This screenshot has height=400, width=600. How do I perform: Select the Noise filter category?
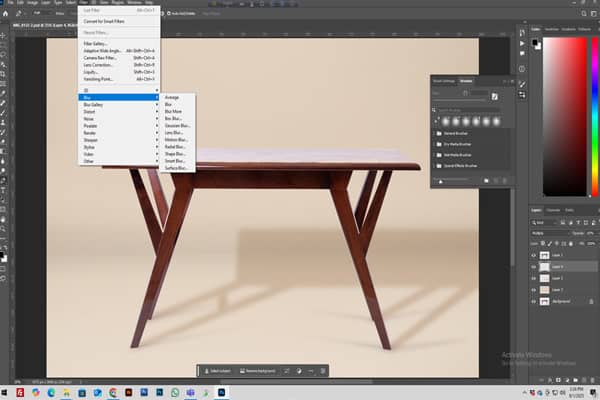coord(119,119)
